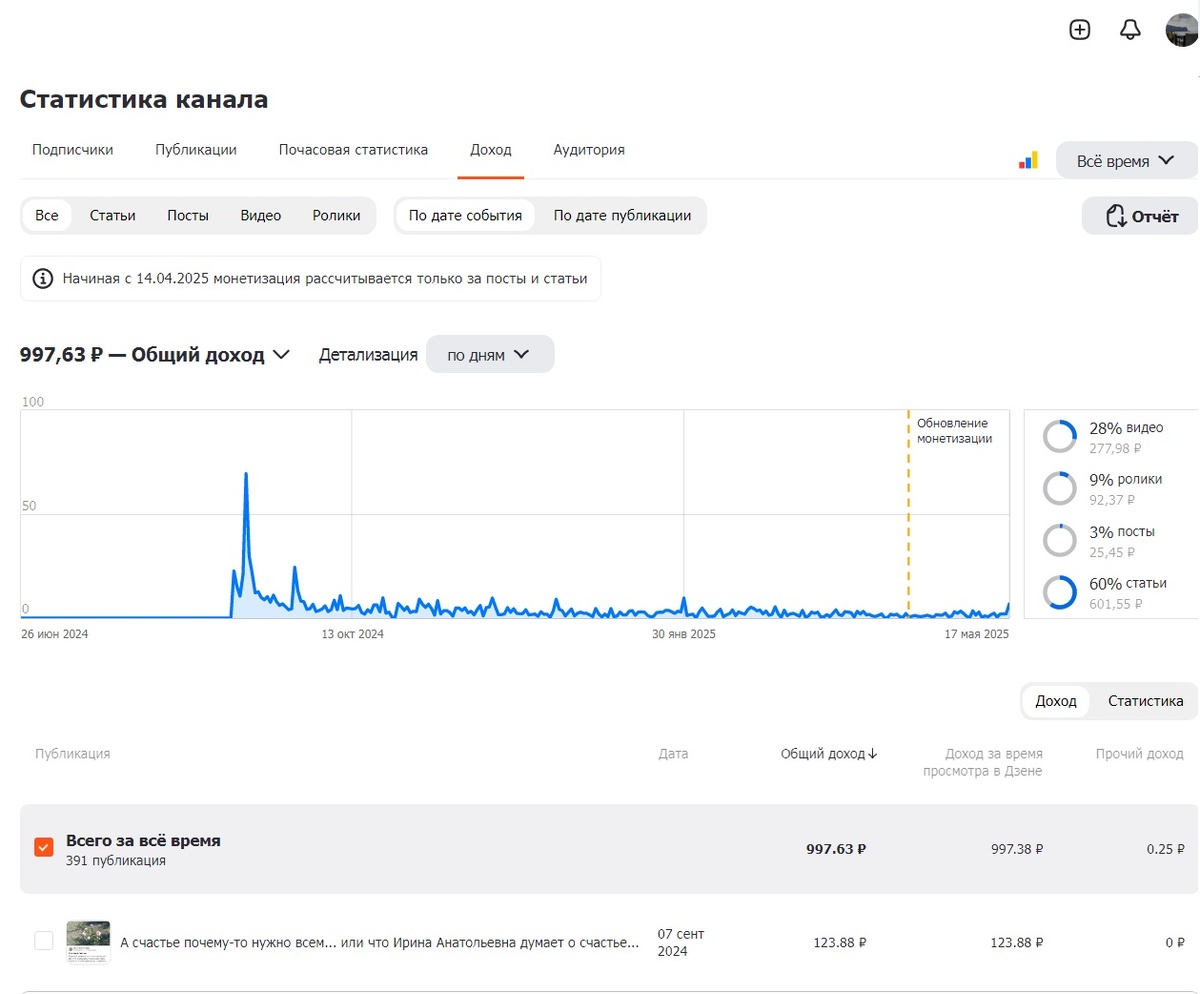Open the 'Почасовая статистика' tab

pos(353,150)
